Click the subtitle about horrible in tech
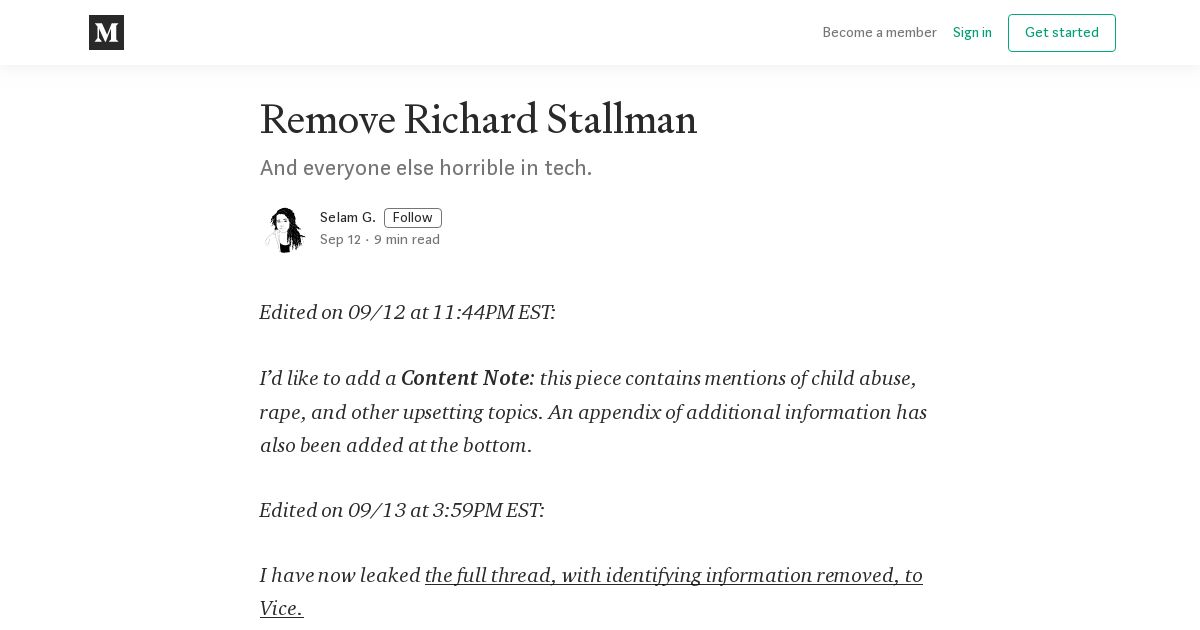The width and height of the screenshot is (1200, 630). pyautogui.click(x=426, y=168)
